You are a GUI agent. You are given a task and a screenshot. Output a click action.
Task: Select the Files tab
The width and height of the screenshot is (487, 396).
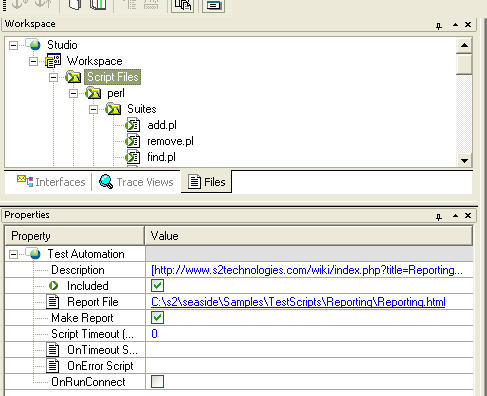tap(206, 182)
